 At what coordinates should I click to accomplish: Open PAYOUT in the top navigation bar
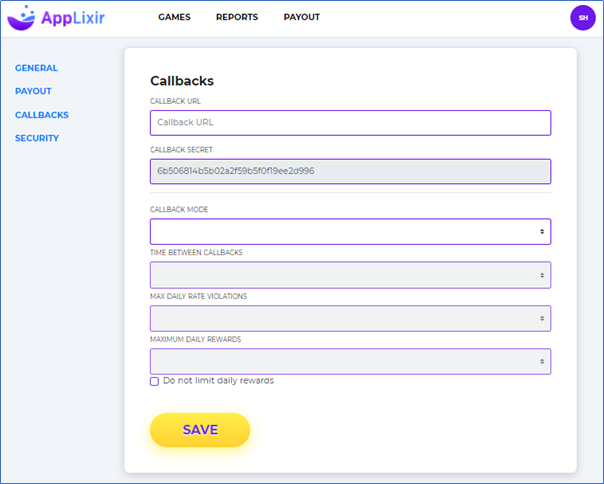click(302, 17)
